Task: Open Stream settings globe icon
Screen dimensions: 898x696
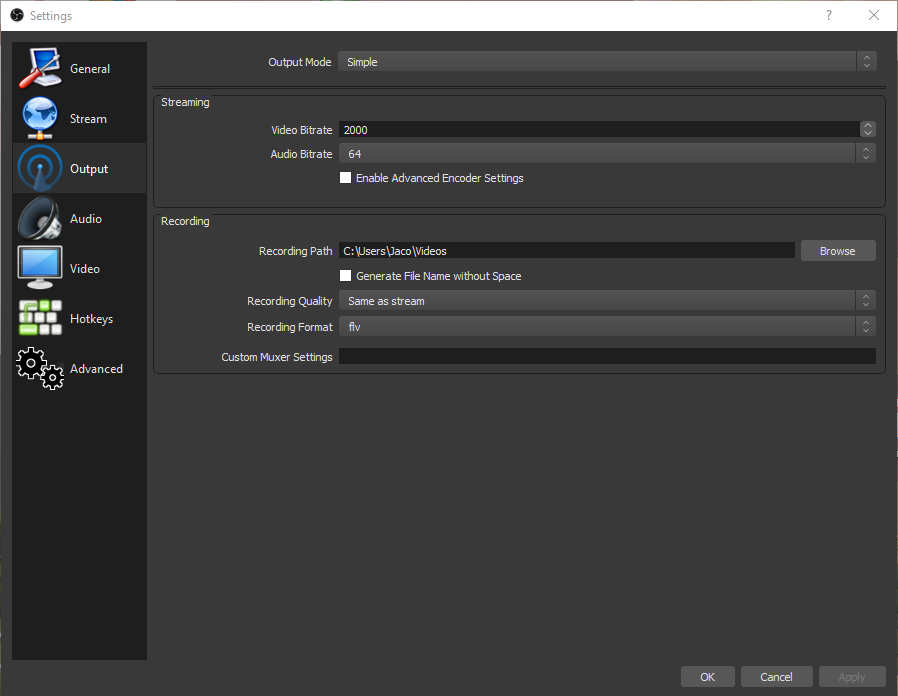Action: (x=40, y=118)
